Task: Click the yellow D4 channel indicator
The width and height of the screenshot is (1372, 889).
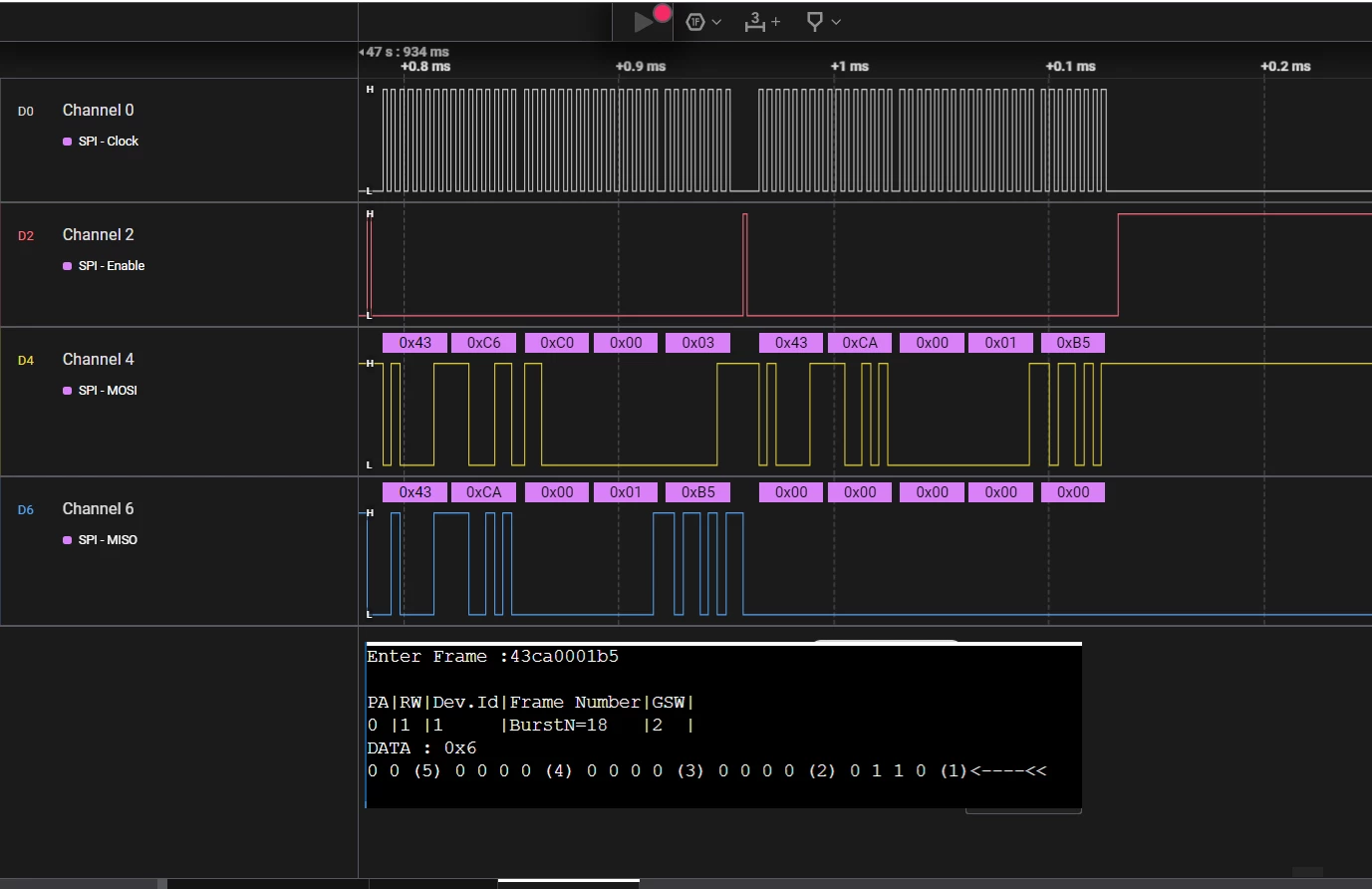Action: tap(26, 361)
